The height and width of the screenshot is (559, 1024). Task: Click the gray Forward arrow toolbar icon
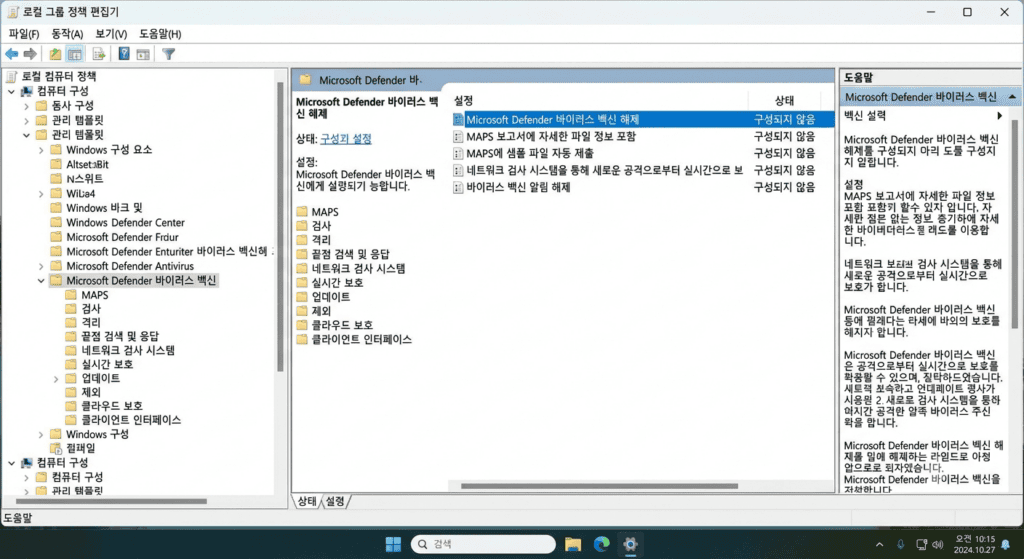30,54
